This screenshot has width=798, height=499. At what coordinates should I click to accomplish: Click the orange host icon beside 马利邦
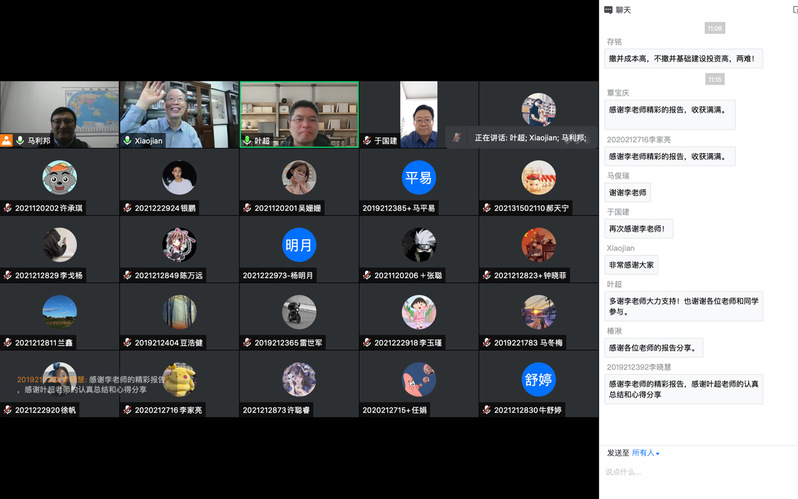coord(7,141)
